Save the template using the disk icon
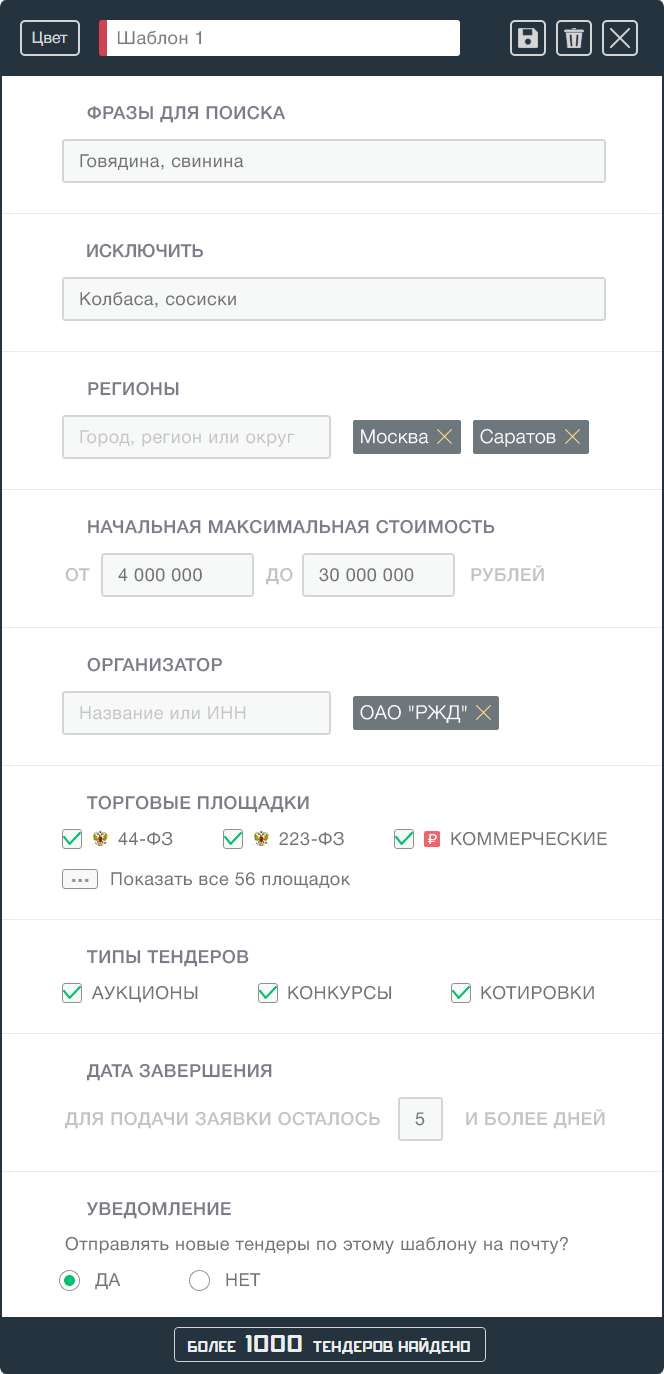The height and width of the screenshot is (1374, 664). (x=527, y=38)
